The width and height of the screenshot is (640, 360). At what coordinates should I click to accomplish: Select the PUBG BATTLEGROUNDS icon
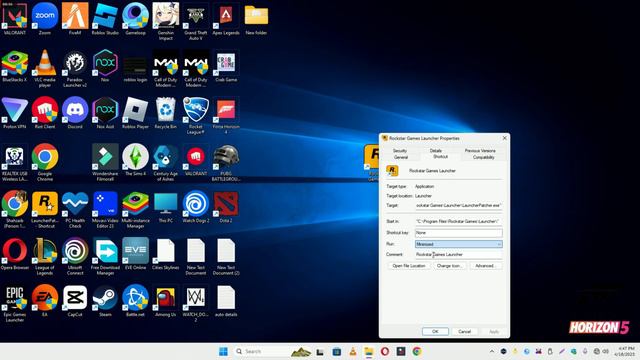[x=226, y=162]
